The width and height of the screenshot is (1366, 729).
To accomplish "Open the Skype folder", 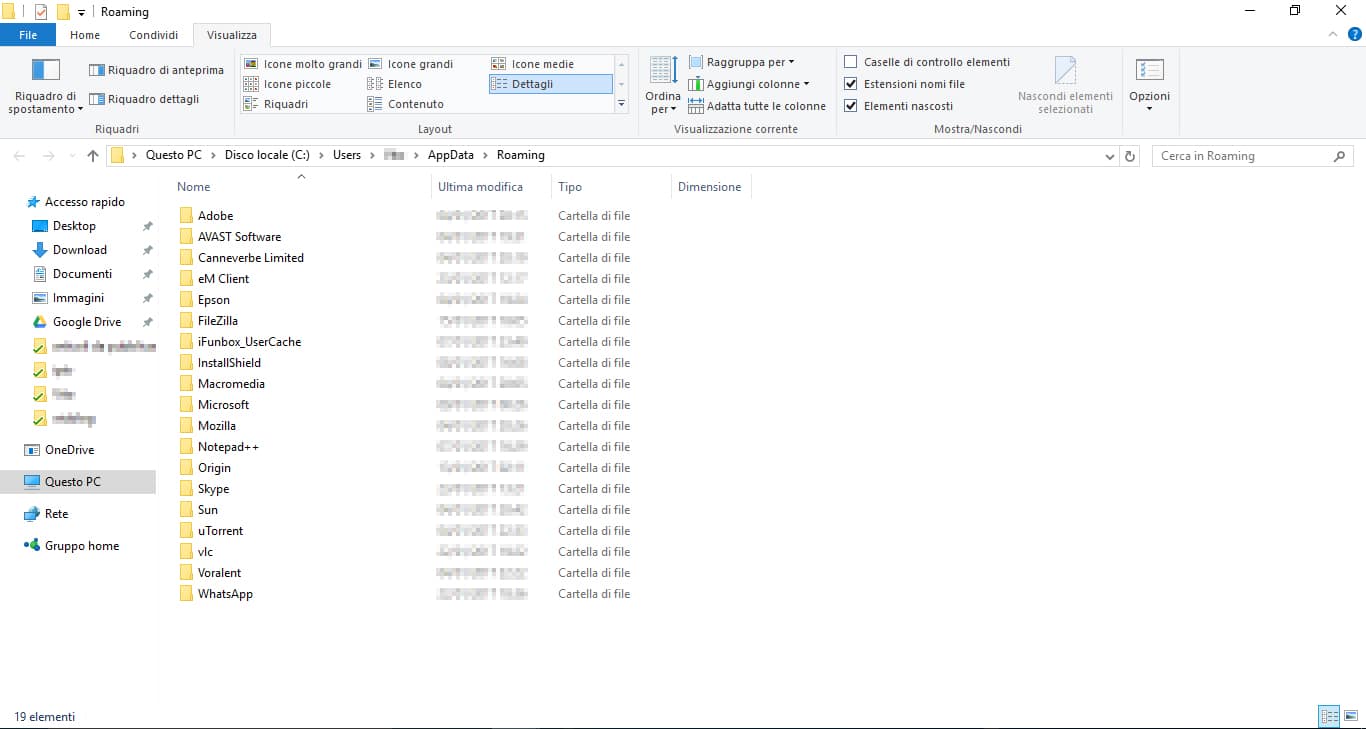I will (214, 488).
